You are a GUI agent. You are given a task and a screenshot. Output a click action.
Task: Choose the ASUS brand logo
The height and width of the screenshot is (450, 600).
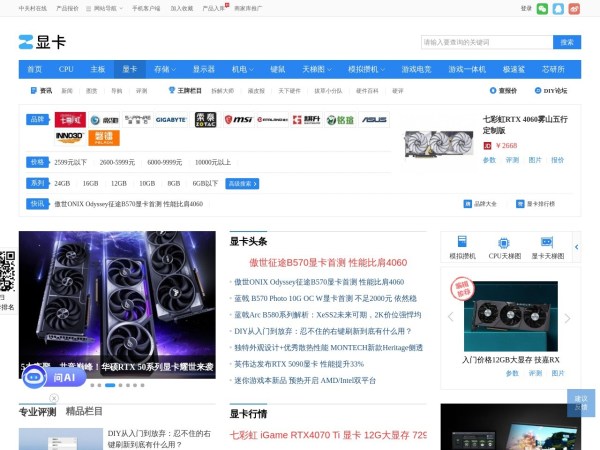(x=374, y=120)
